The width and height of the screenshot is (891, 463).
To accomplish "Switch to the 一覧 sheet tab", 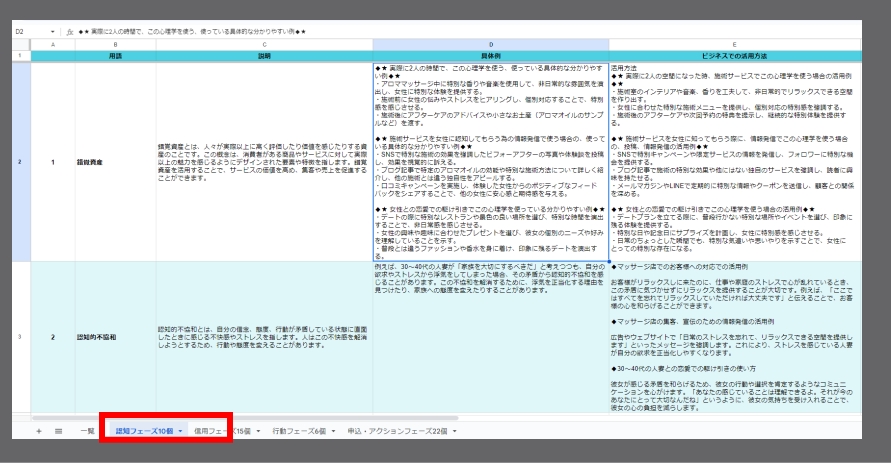I will click(88, 431).
